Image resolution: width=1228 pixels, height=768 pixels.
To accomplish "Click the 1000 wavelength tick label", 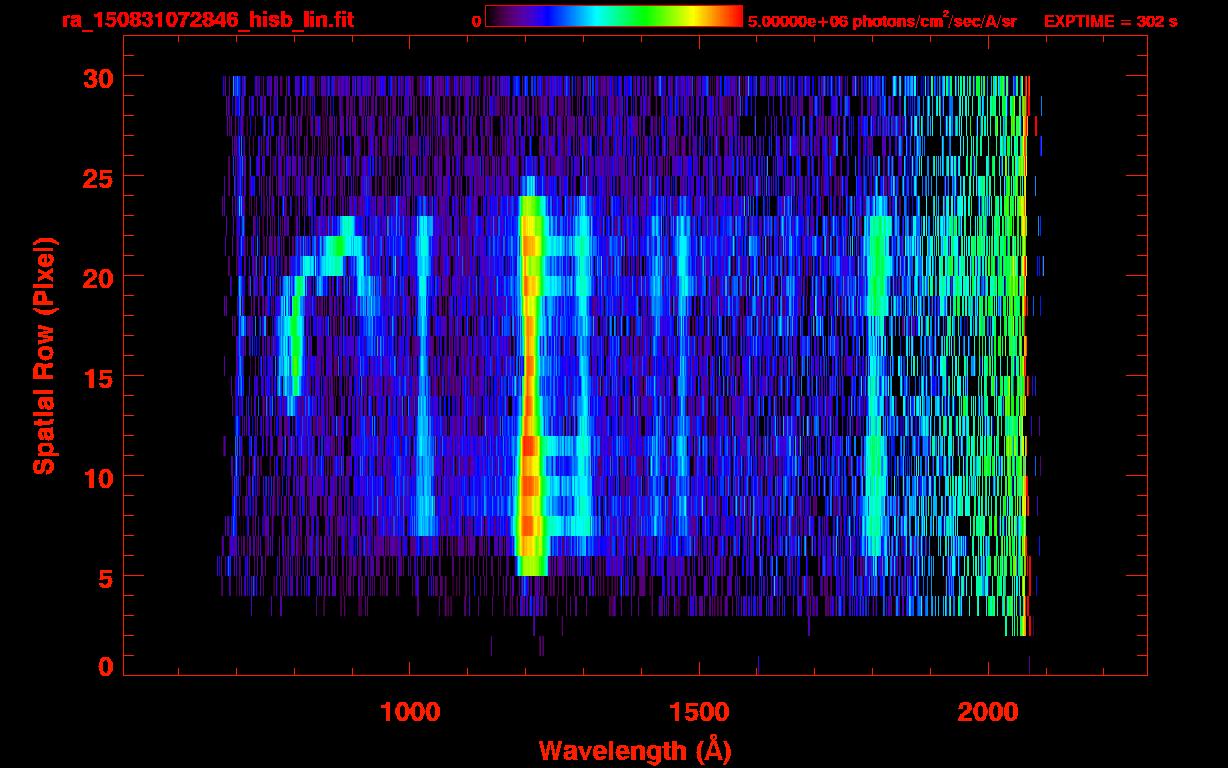I will coord(410,712).
